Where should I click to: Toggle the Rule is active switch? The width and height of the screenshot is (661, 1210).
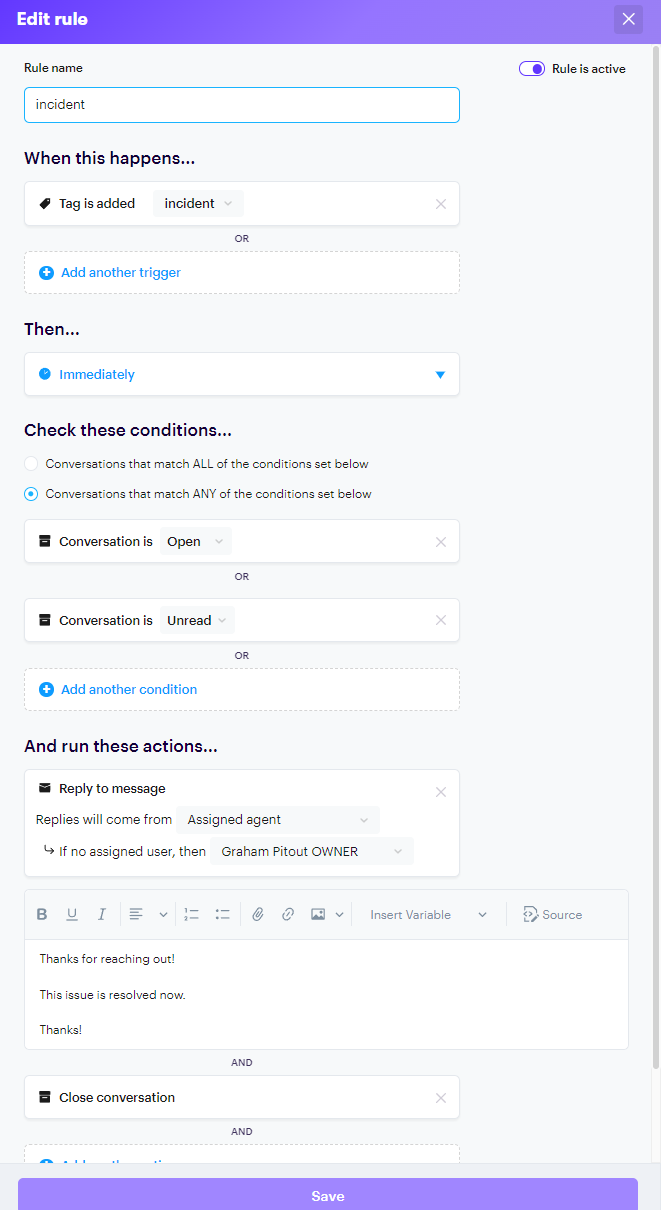[x=531, y=69]
